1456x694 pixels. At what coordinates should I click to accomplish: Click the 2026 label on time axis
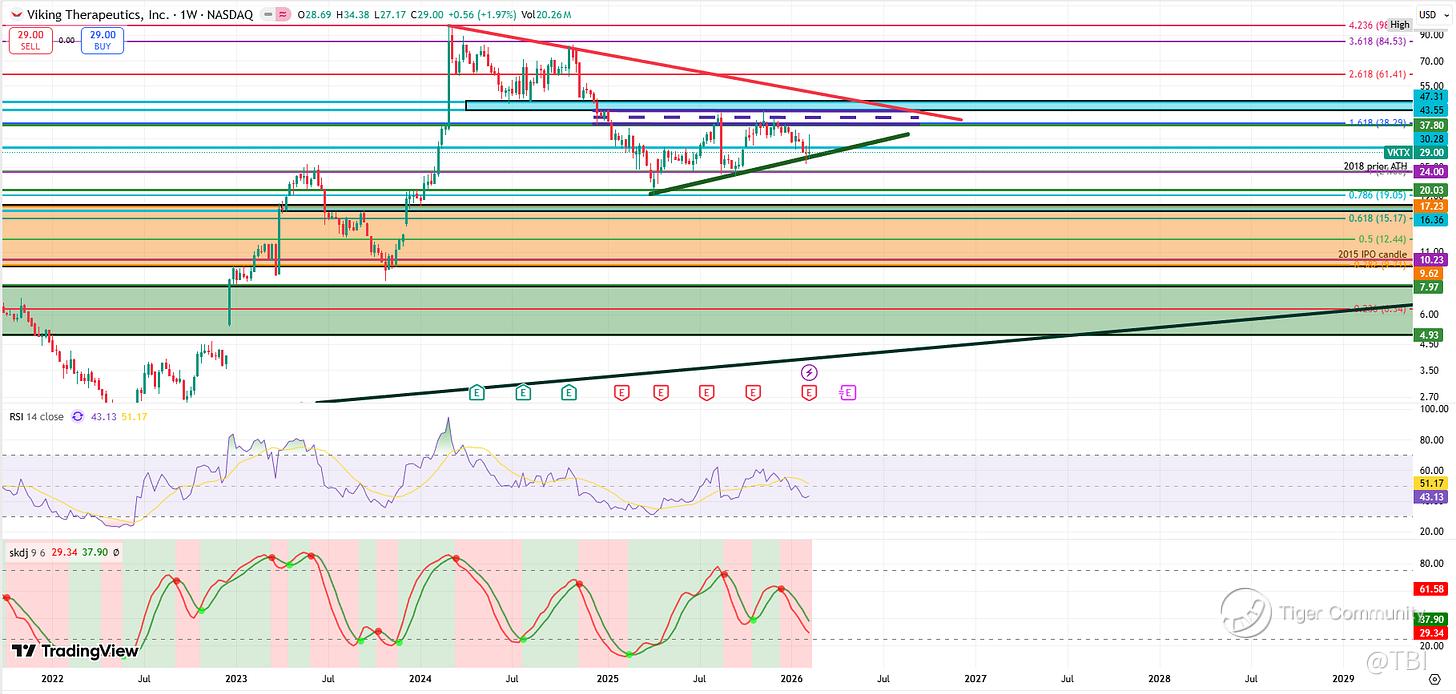[x=790, y=679]
